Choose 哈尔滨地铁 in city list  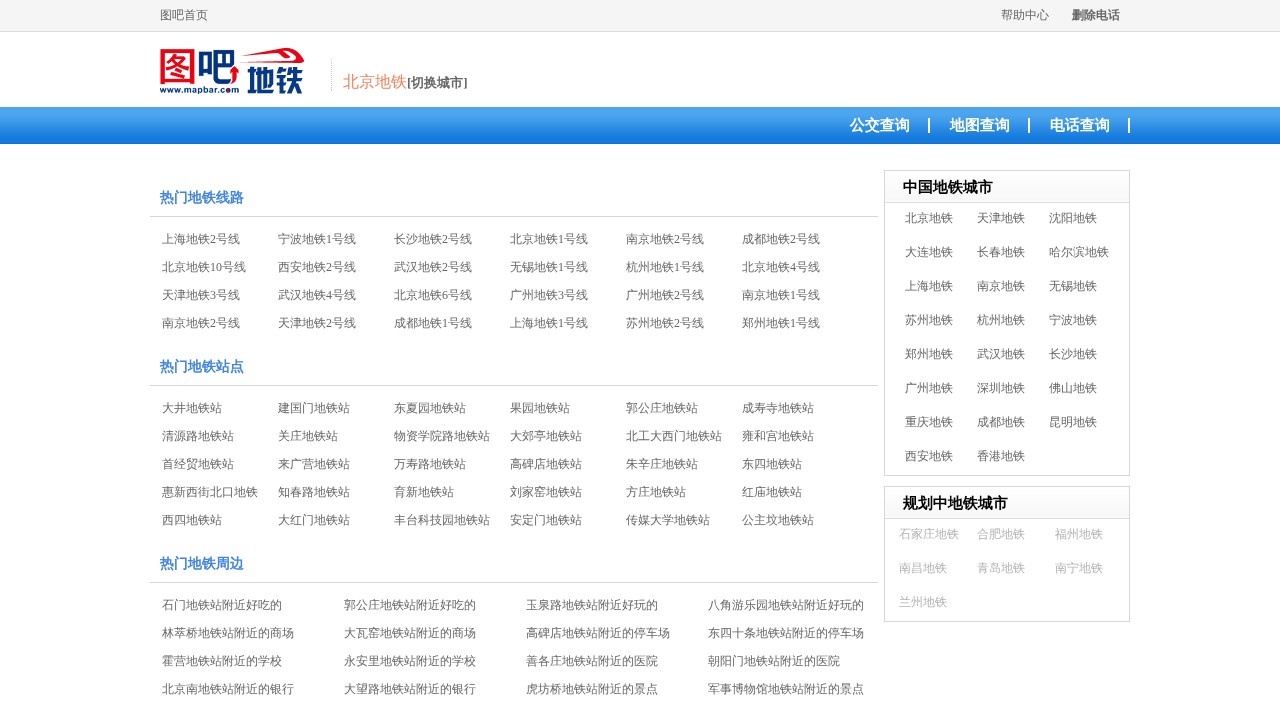[x=1079, y=252]
